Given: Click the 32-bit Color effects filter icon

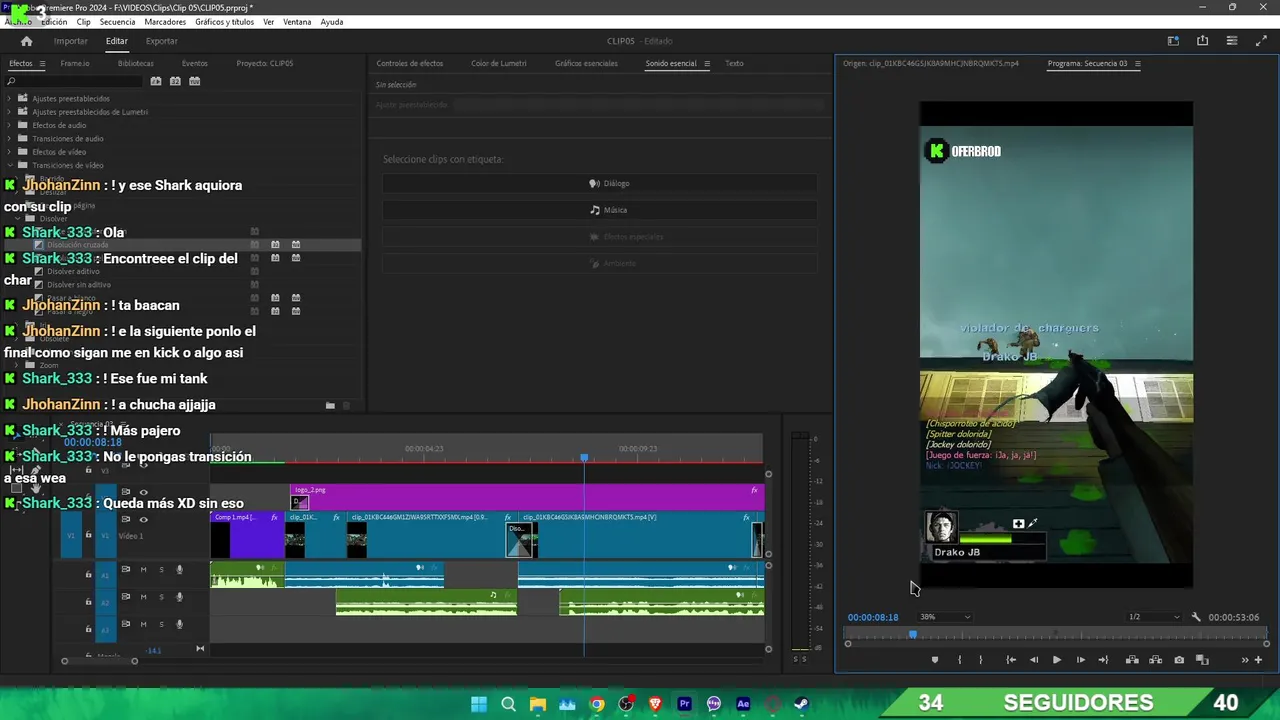Looking at the screenshot, I should point(175,81).
